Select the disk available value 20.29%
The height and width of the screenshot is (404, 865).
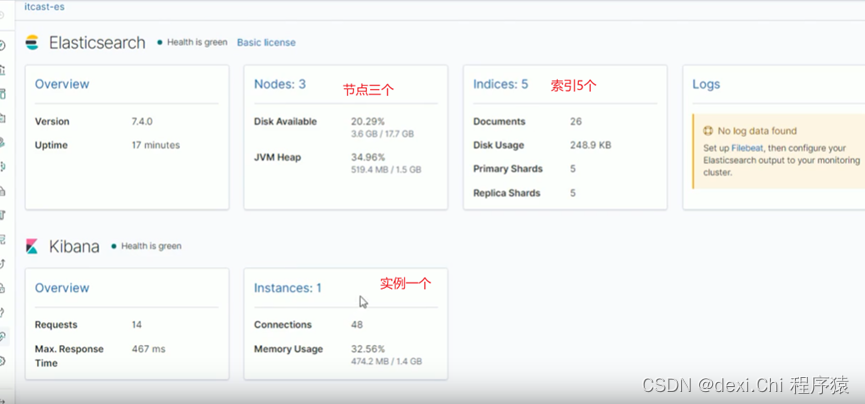click(x=368, y=121)
